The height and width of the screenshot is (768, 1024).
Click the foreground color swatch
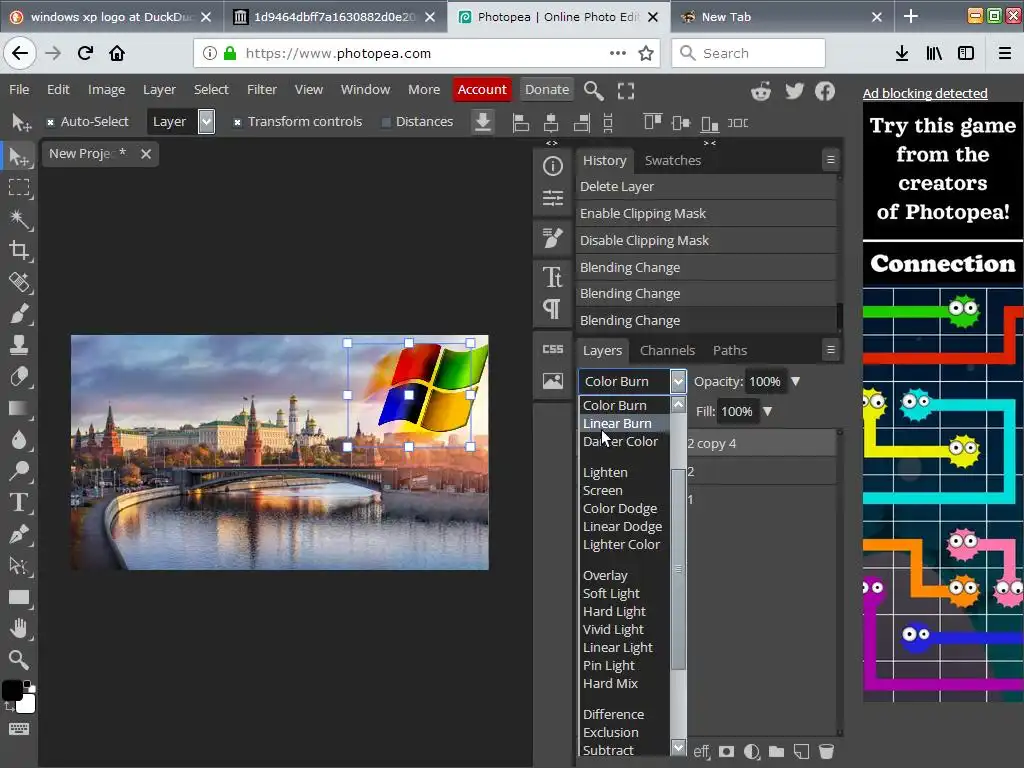12,691
